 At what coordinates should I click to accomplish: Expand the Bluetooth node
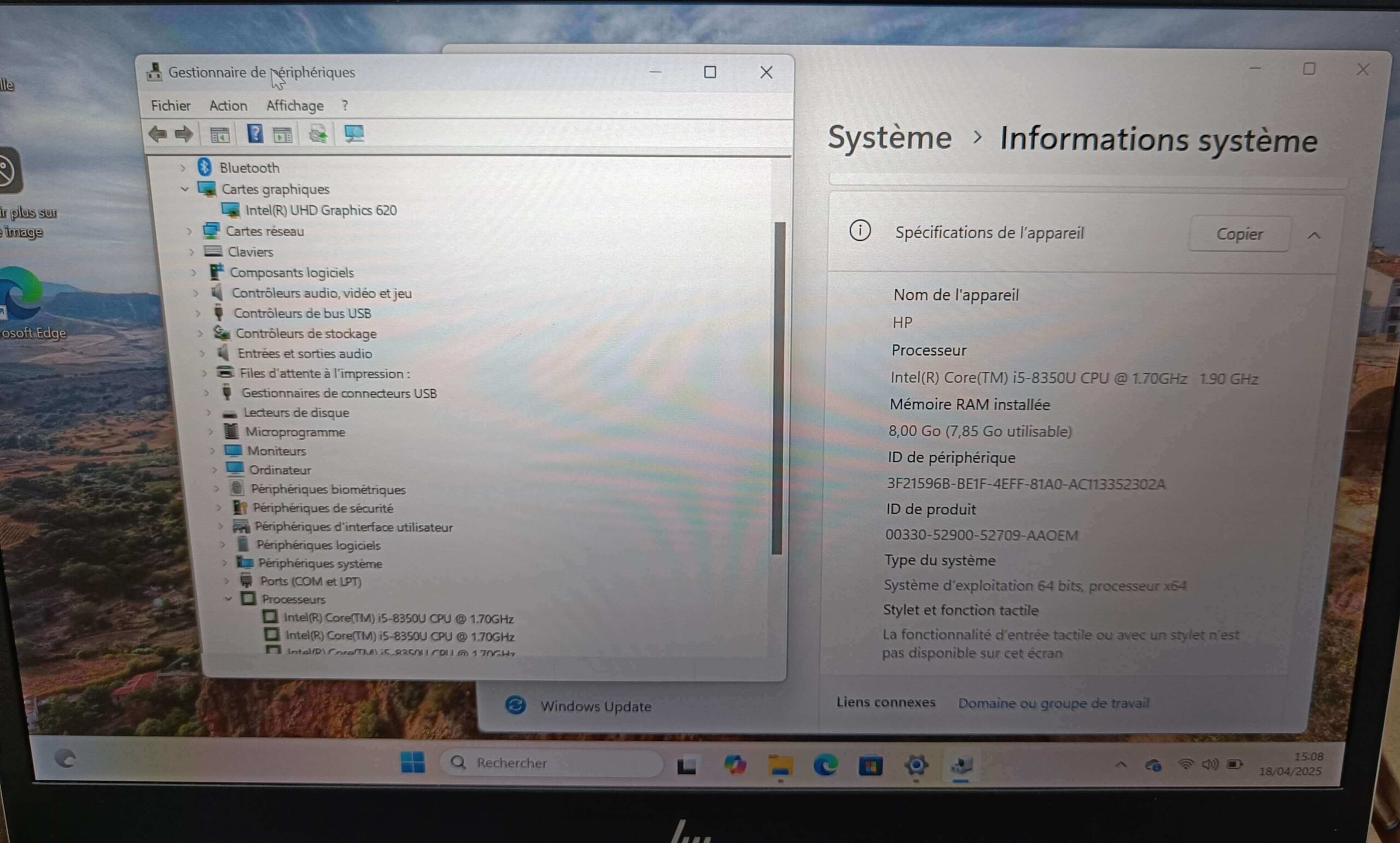tap(183, 168)
